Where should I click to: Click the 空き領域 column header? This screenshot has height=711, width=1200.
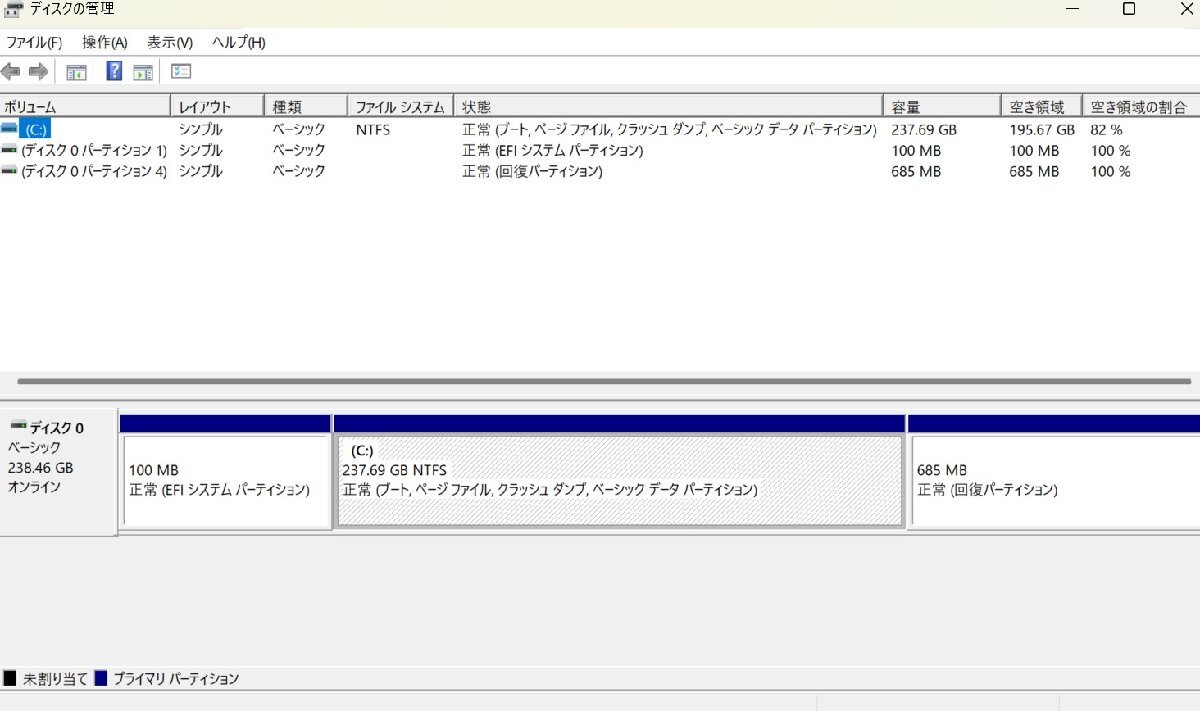[1040, 105]
